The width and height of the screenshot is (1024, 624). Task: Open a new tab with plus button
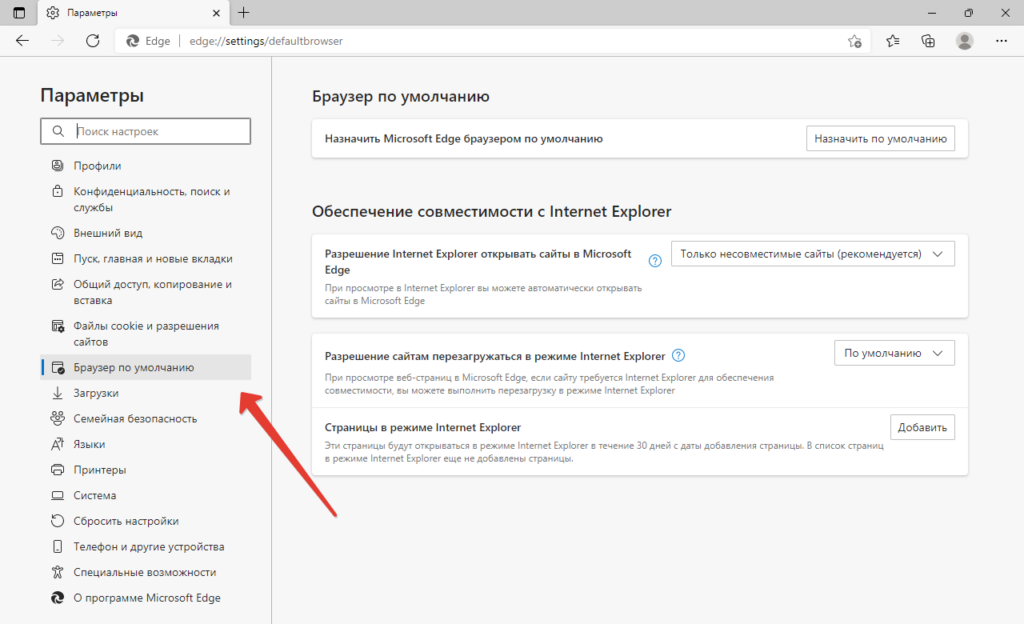tap(244, 12)
